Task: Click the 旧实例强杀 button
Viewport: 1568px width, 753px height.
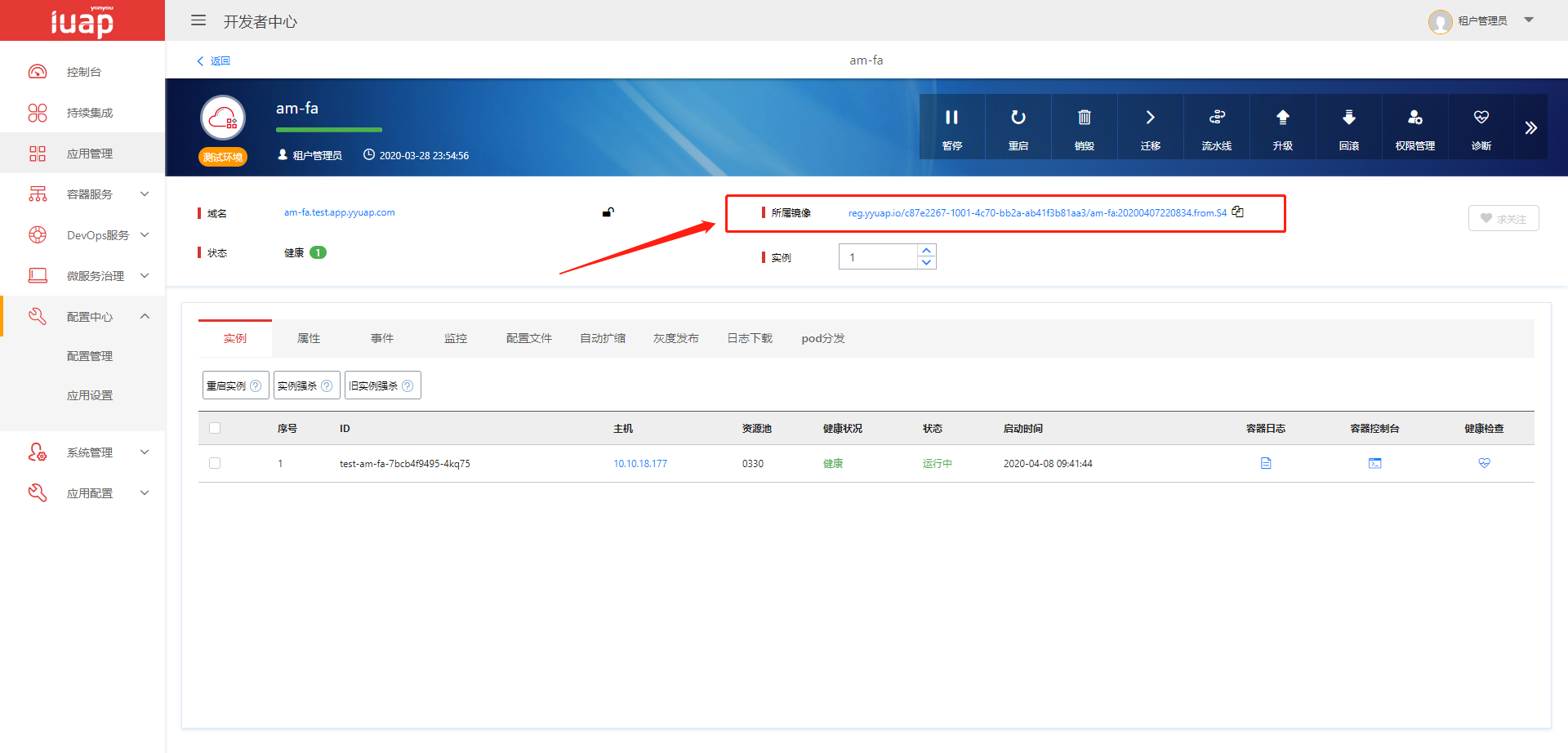Action: [382, 385]
